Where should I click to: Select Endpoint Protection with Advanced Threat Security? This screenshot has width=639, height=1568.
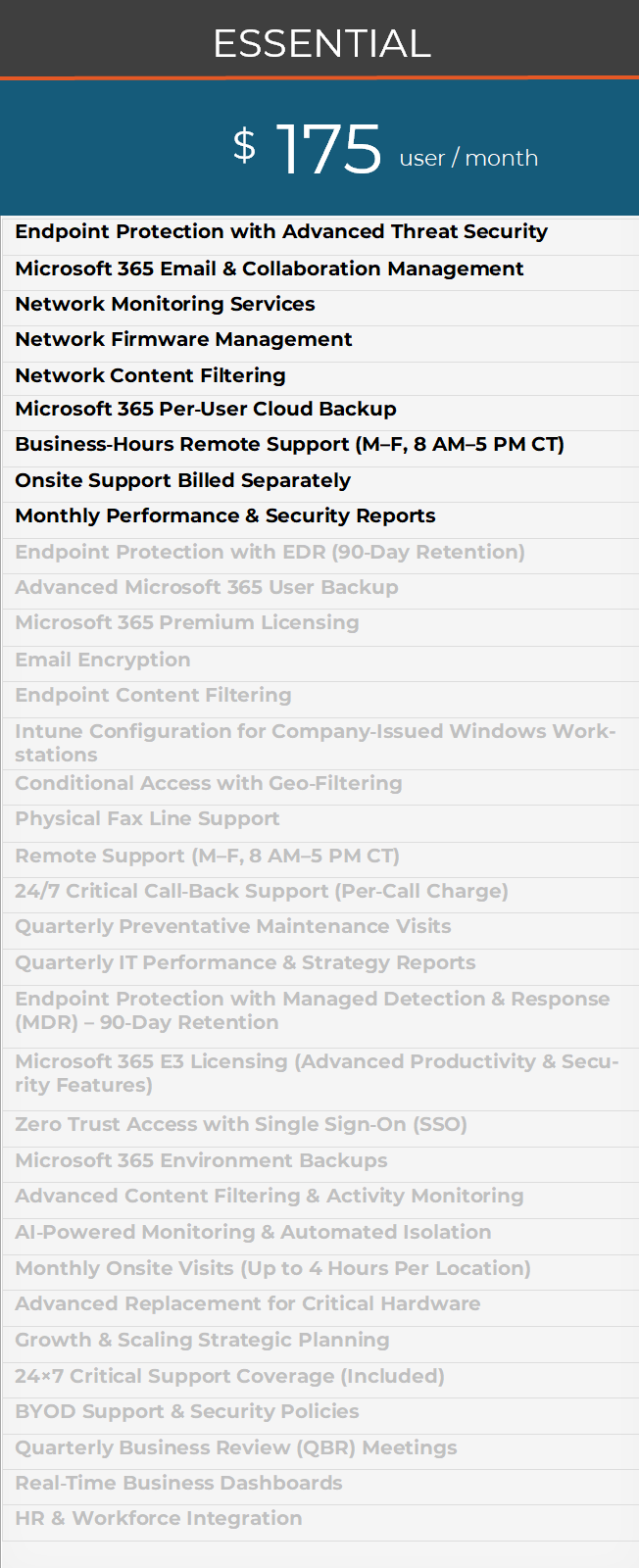281,232
